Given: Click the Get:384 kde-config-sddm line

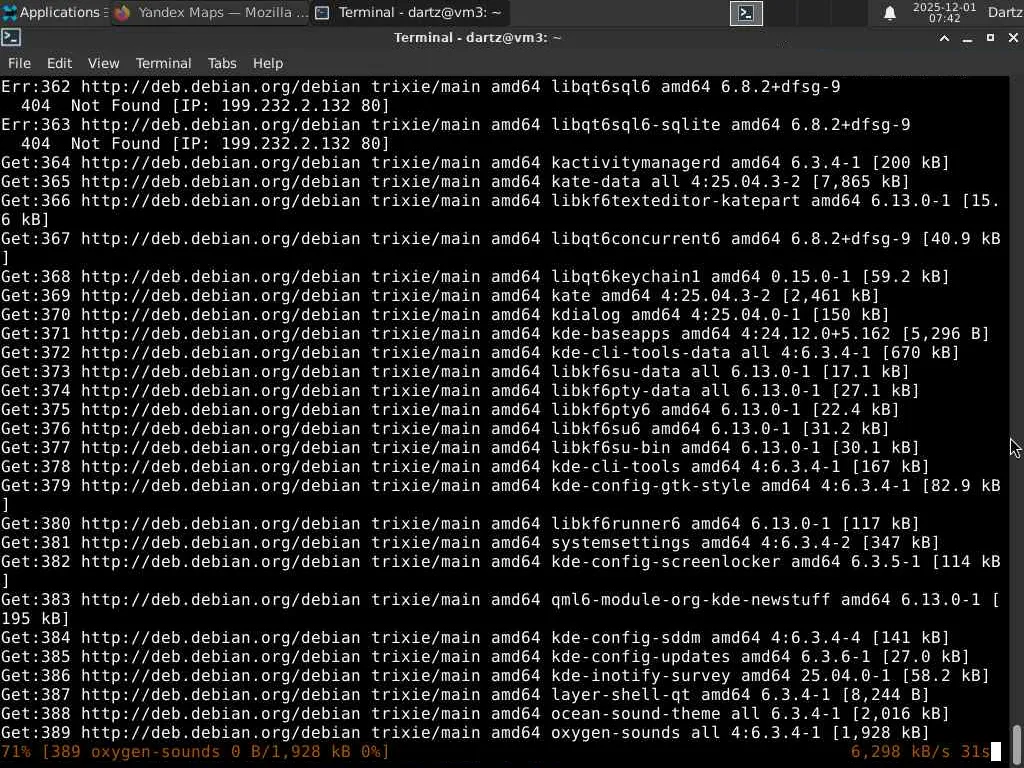Looking at the screenshot, I should 475,637.
